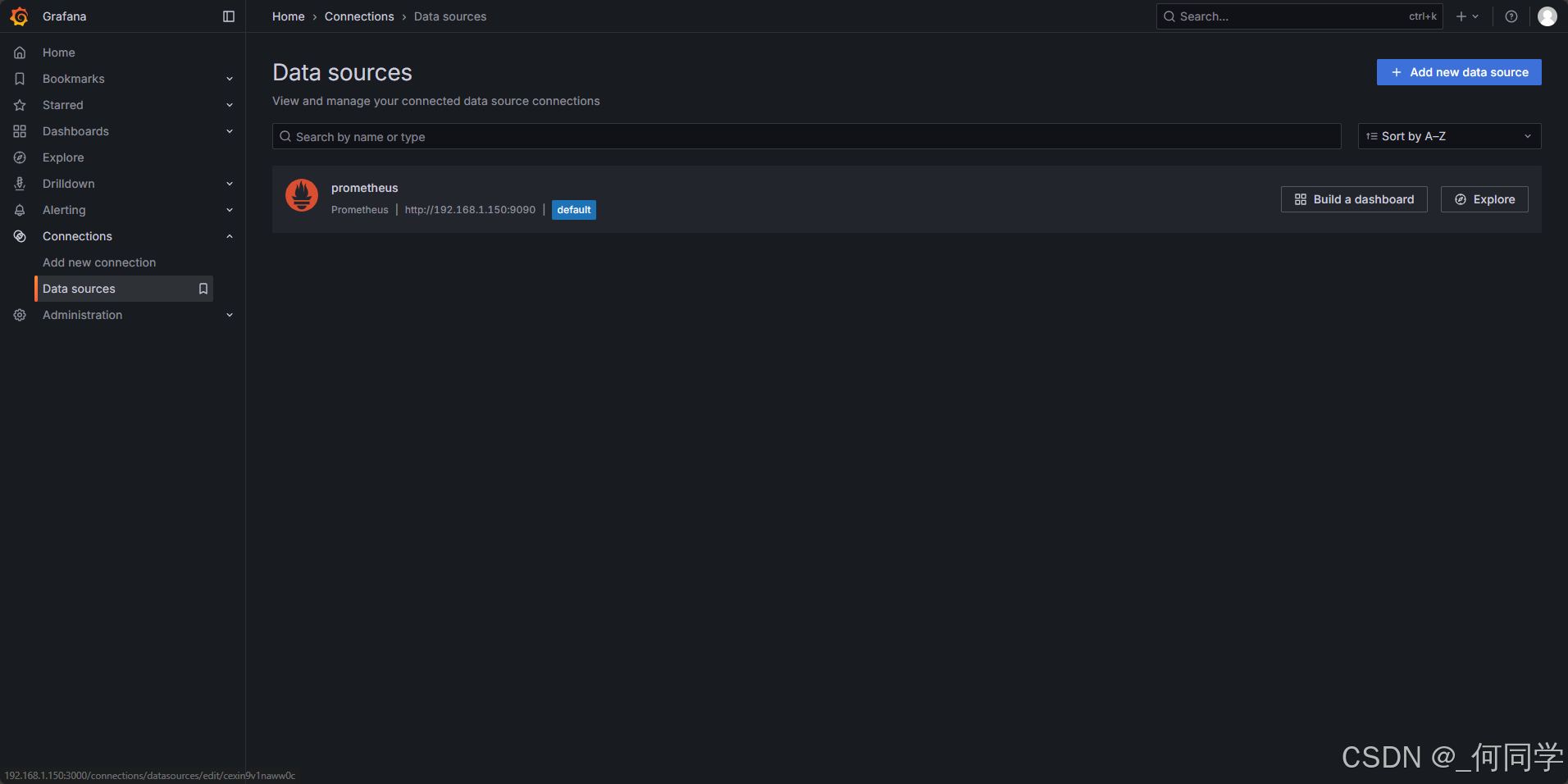The height and width of the screenshot is (784, 1568).
Task: Click the Data sources breadcrumb text
Action: coord(450,16)
